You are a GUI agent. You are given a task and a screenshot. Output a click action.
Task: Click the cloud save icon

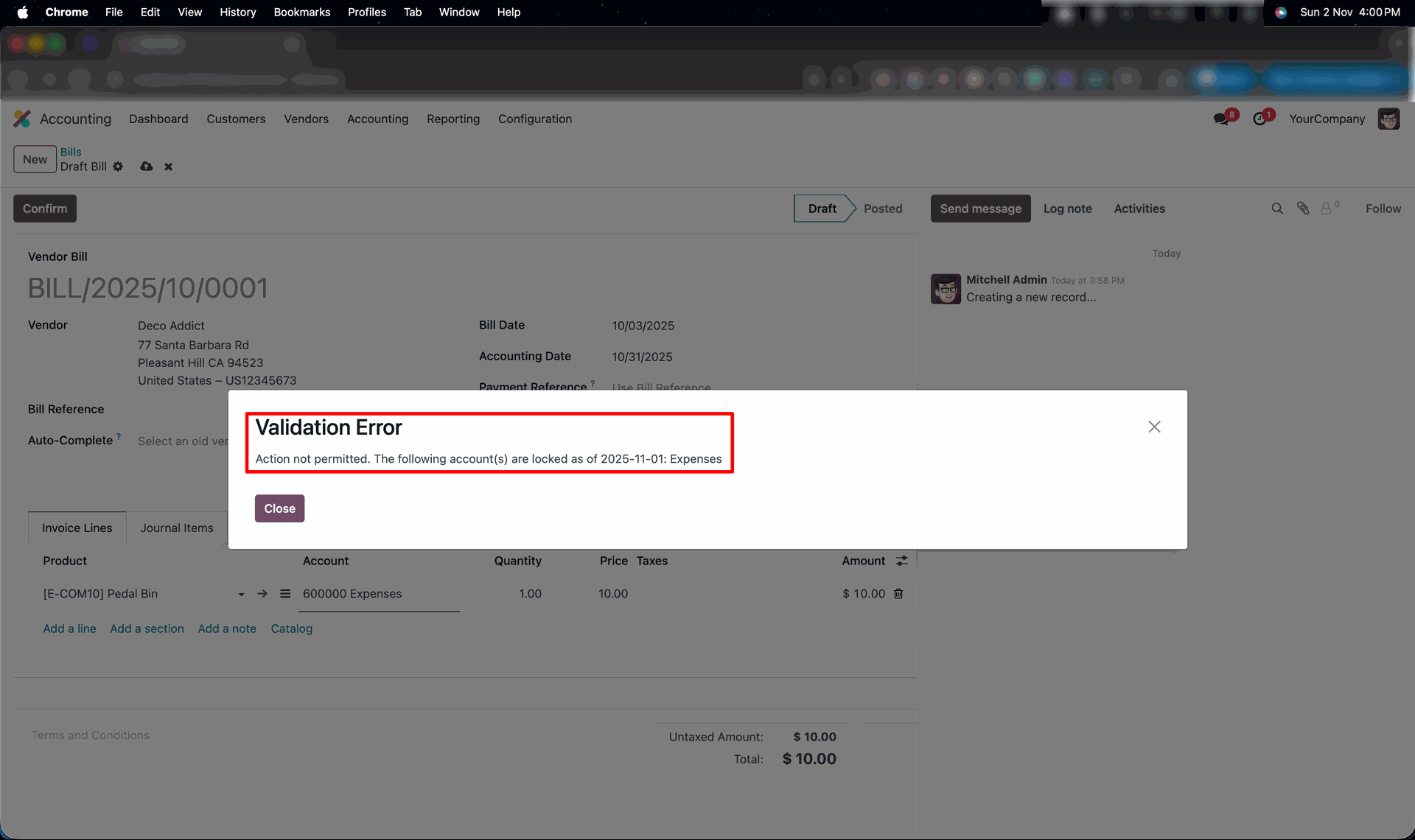pyautogui.click(x=147, y=167)
